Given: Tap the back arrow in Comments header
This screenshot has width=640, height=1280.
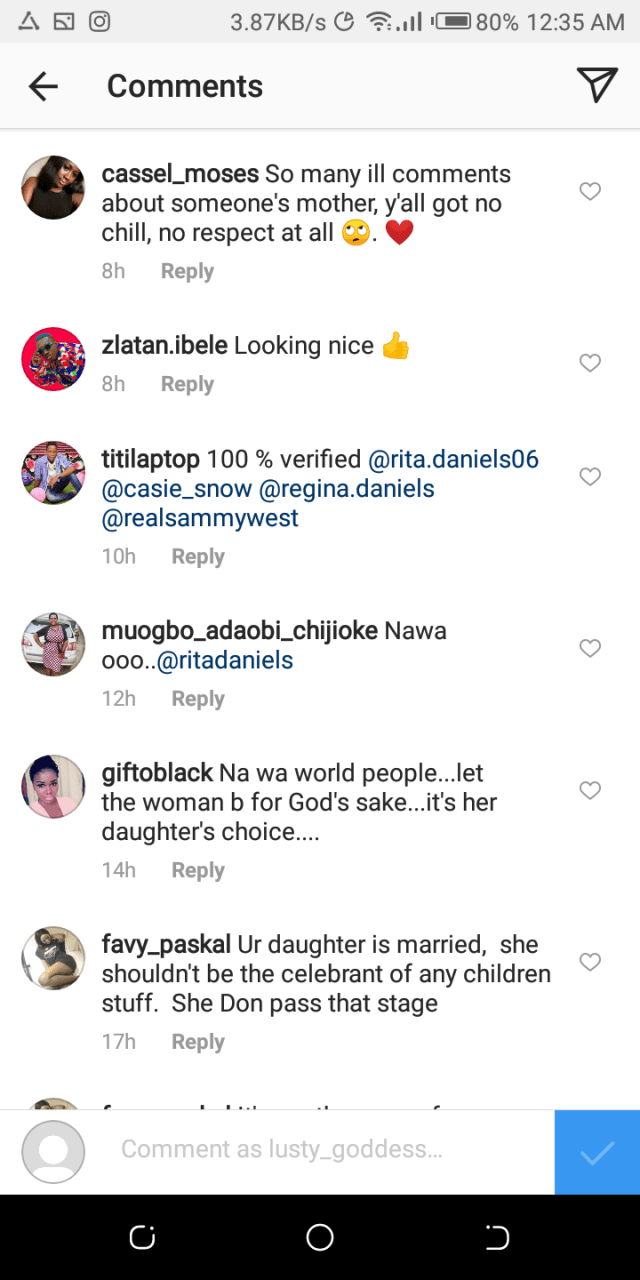Looking at the screenshot, I should coord(43,87).
